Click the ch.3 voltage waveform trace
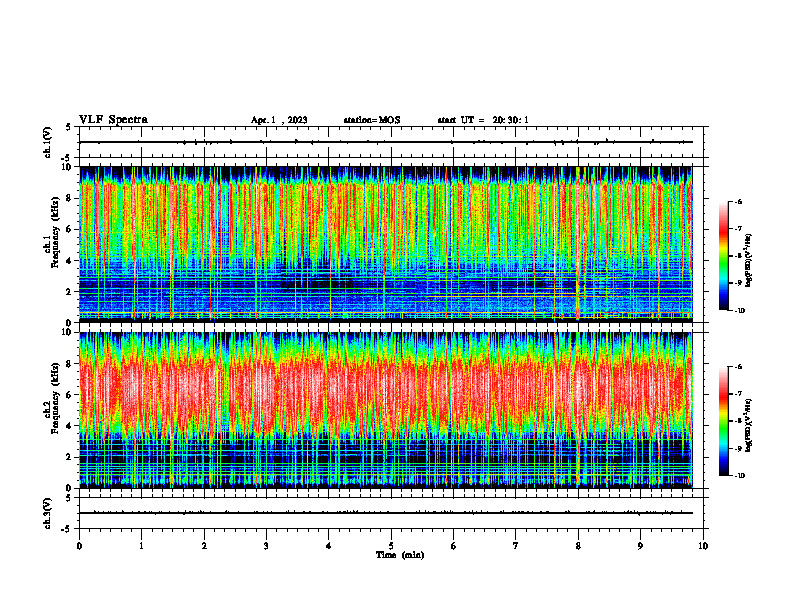Image resolution: width=792 pixels, height=612 pixels. pos(386,513)
